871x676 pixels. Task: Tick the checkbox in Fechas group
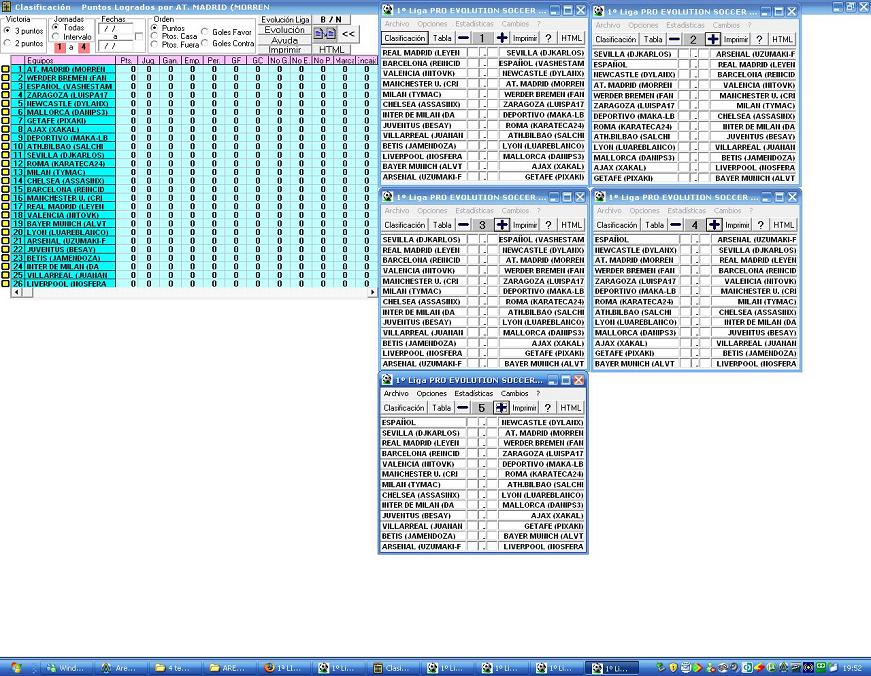[x=139, y=37]
